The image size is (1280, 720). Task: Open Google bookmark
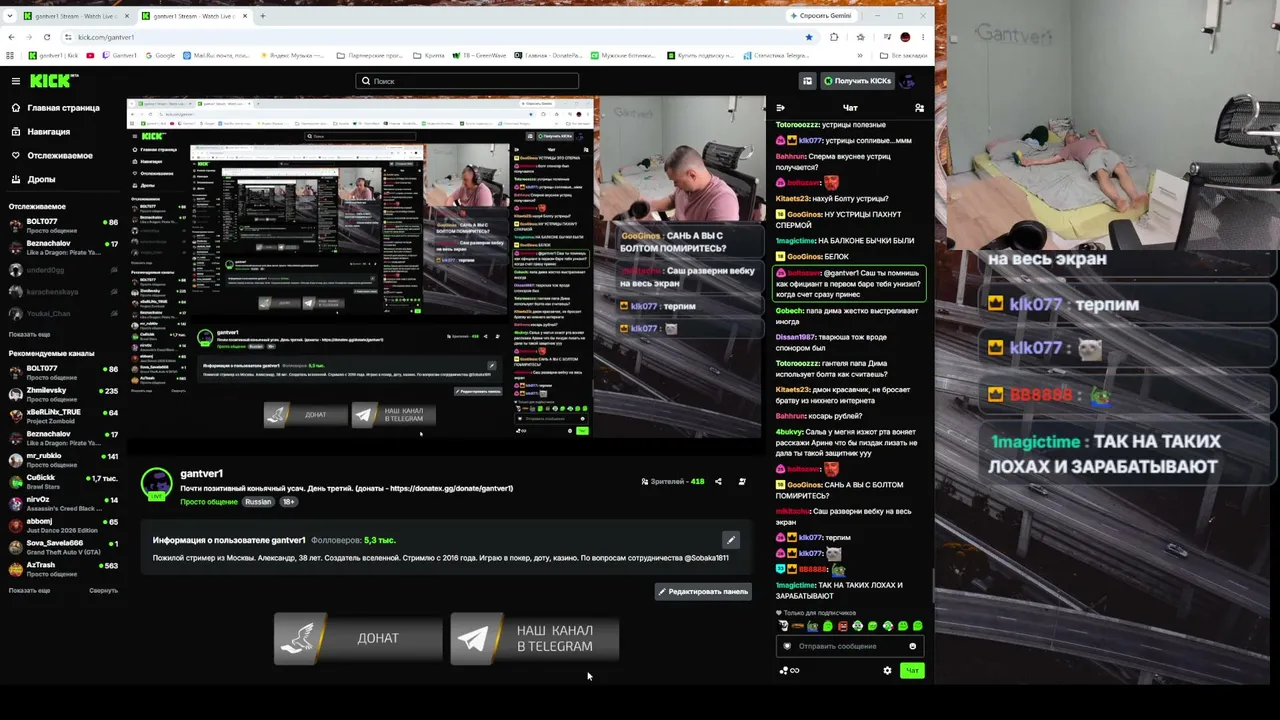(159, 56)
